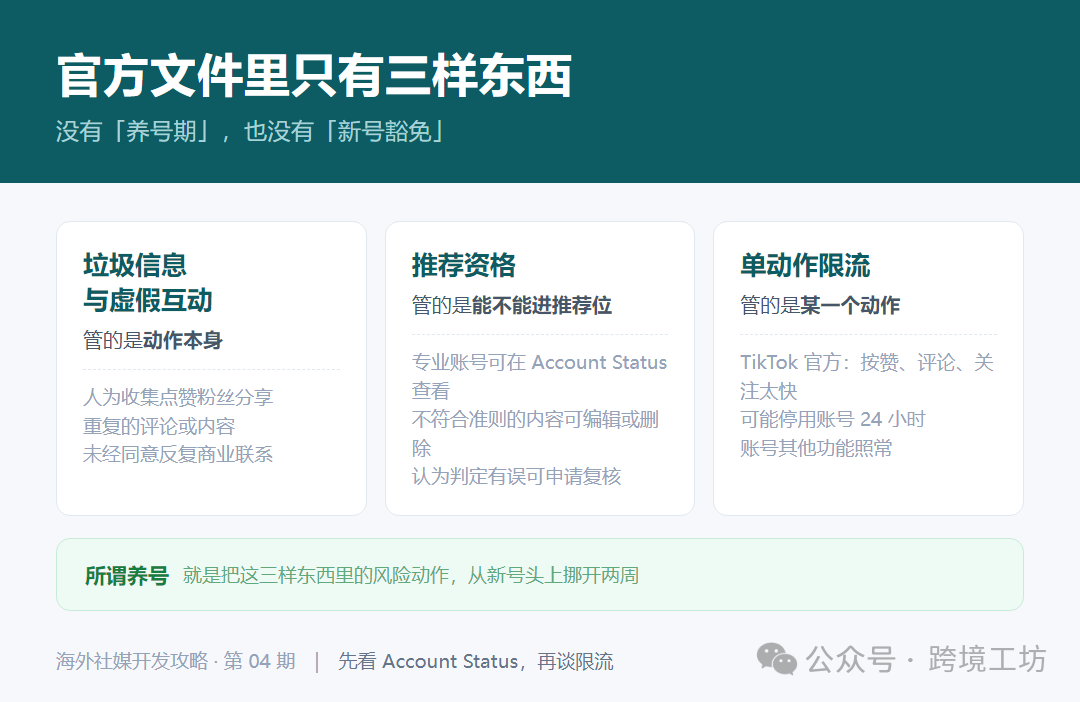The width and height of the screenshot is (1080, 702).
Task: Click the line 未经同意反复商业联系
Action: pos(178,454)
